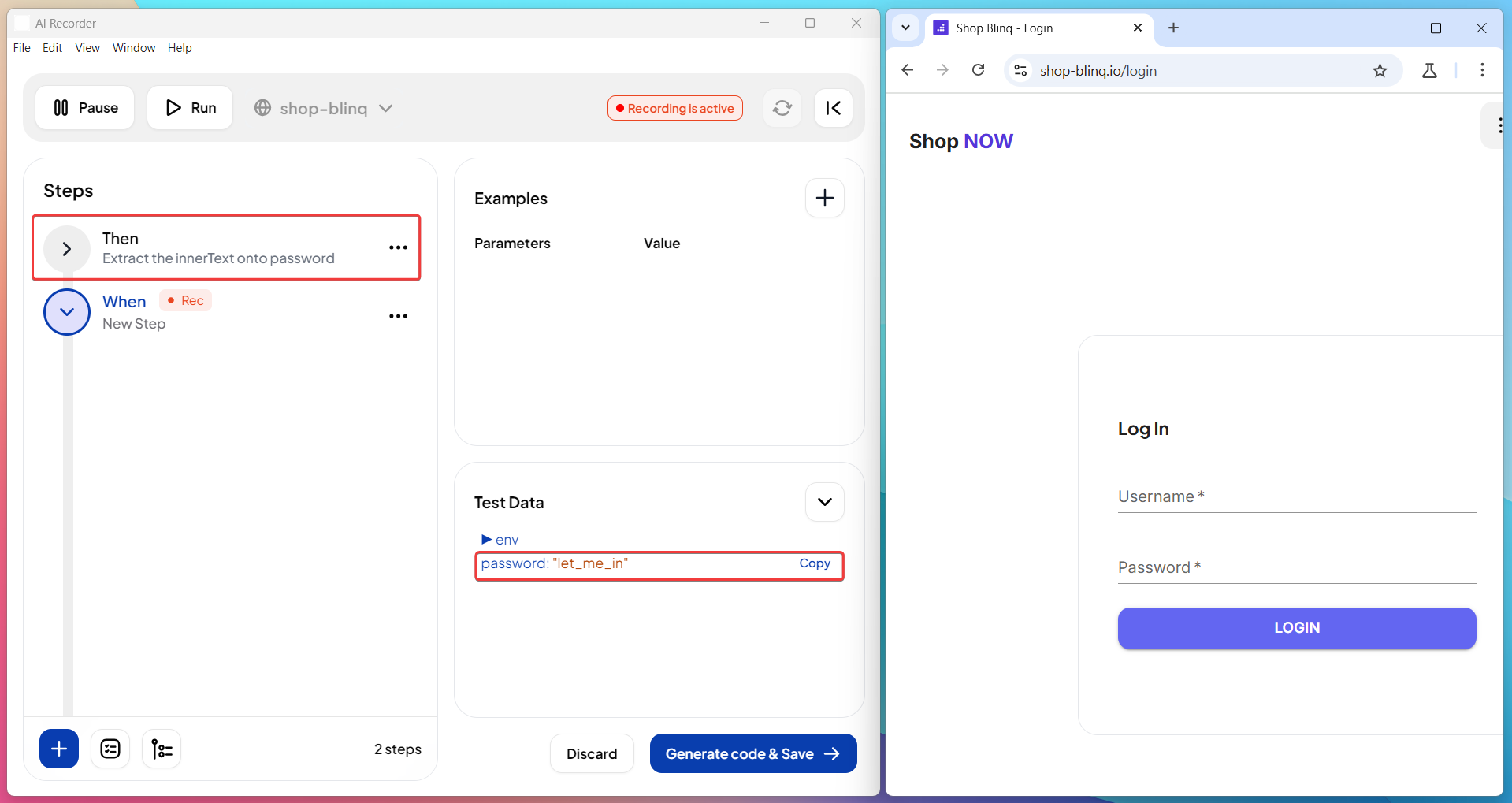Expand the Then step details
Viewport: 1512px width, 803px height.
67,249
